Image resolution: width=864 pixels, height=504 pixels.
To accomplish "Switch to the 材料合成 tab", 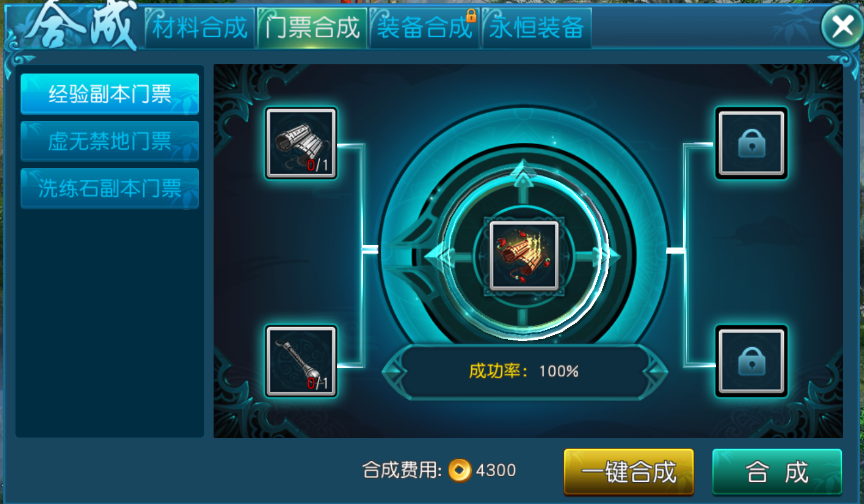I will point(200,28).
